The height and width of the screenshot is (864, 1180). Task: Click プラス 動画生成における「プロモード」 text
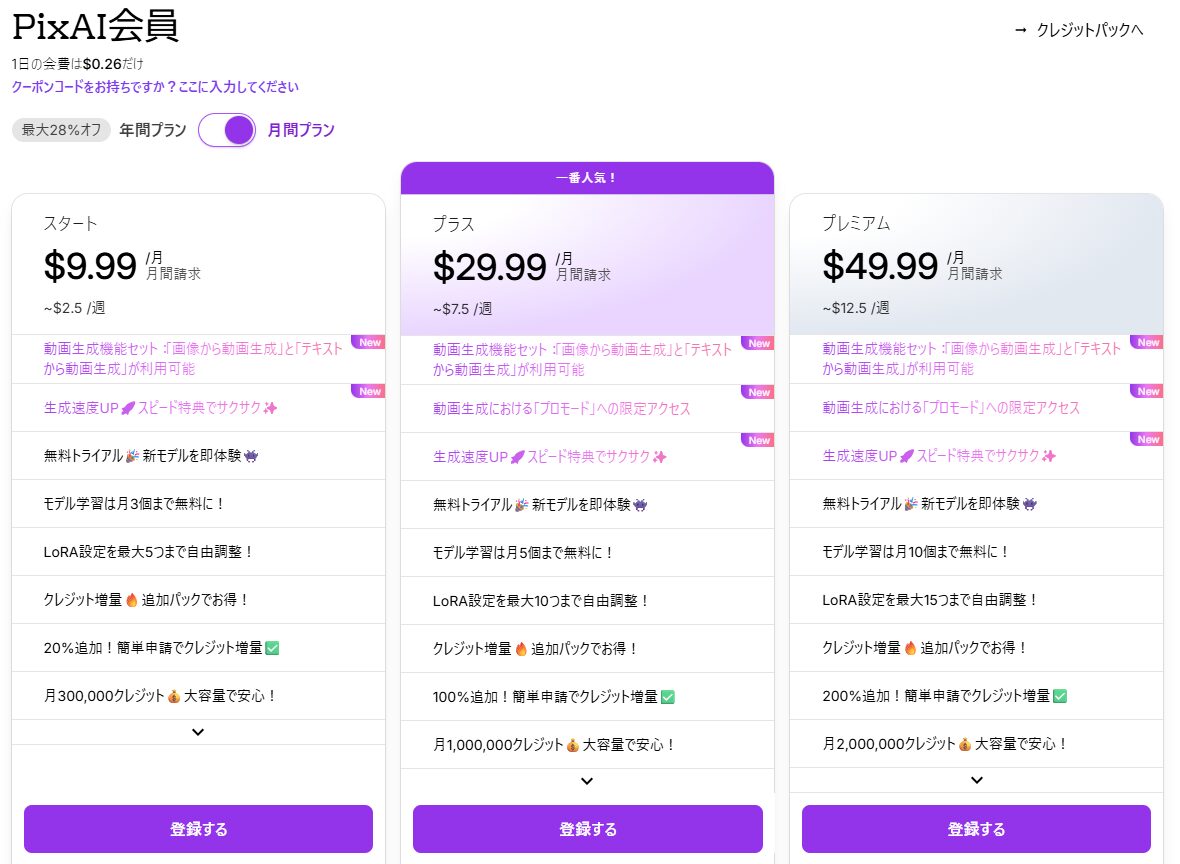561,409
